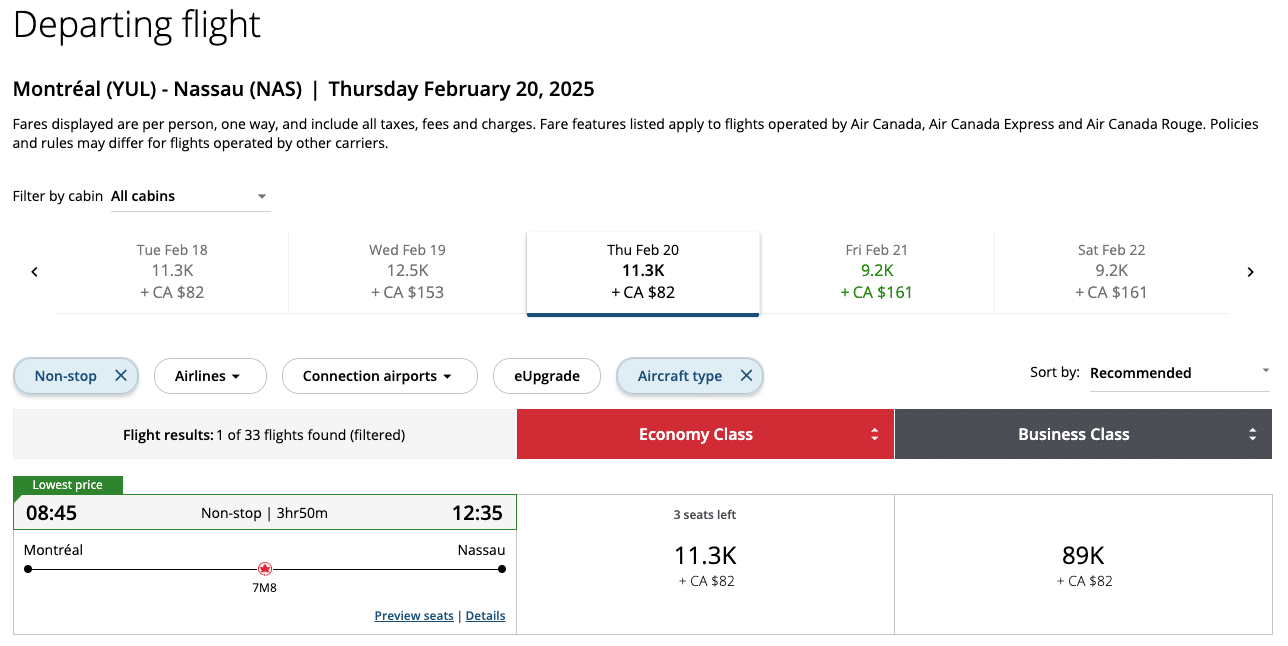The width and height of the screenshot is (1288, 646).
Task: Sort by Business Class using its arrows
Action: tap(1252, 435)
